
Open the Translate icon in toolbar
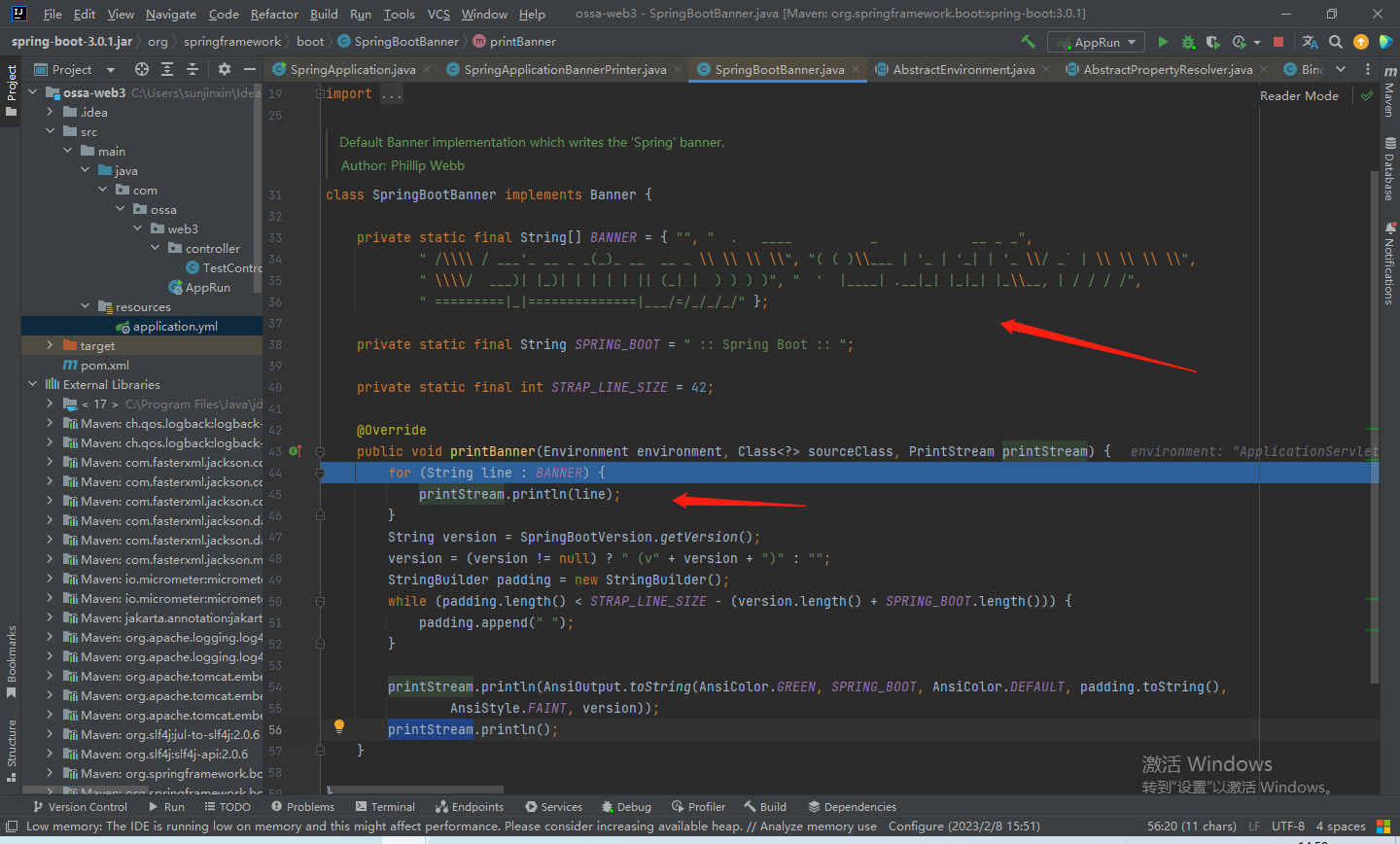(1310, 42)
